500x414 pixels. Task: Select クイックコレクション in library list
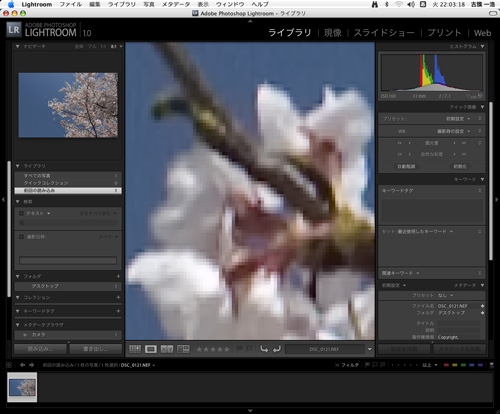click(68, 183)
